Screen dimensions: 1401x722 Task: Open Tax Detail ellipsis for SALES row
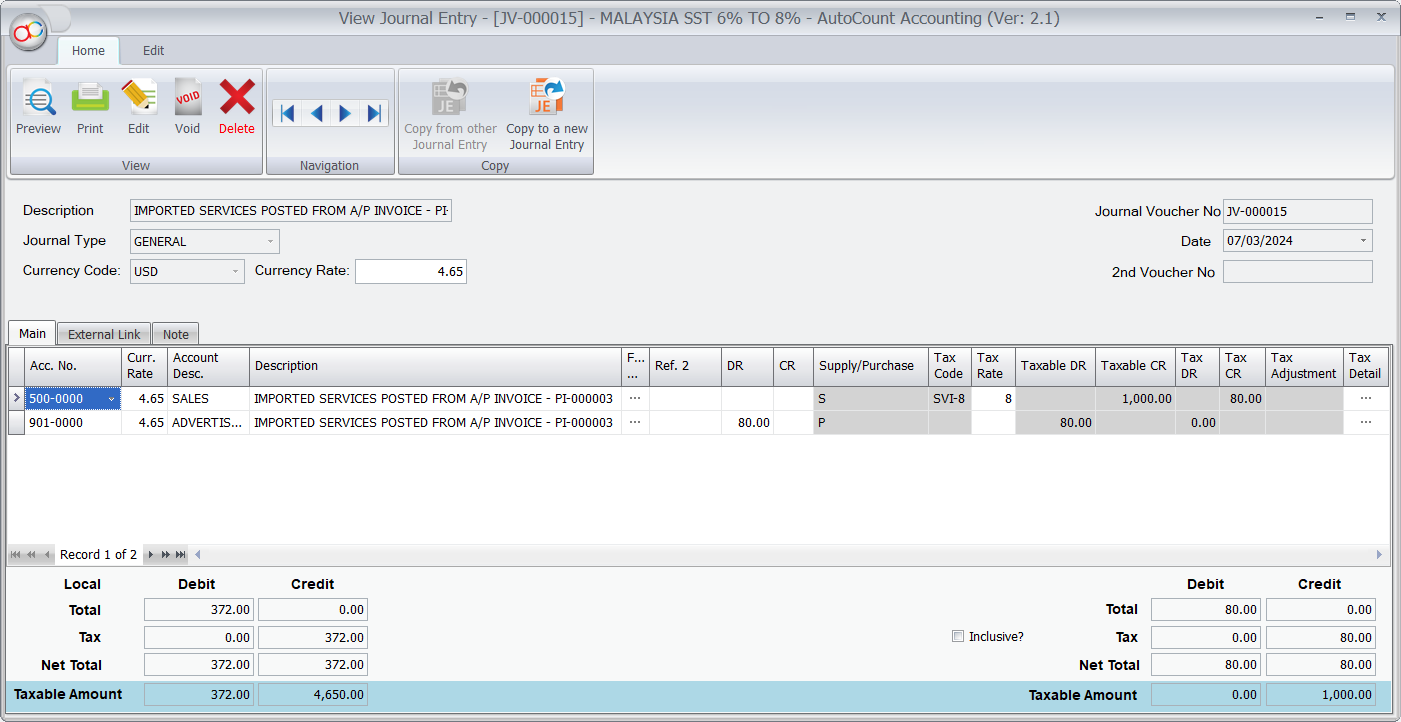(x=1365, y=399)
